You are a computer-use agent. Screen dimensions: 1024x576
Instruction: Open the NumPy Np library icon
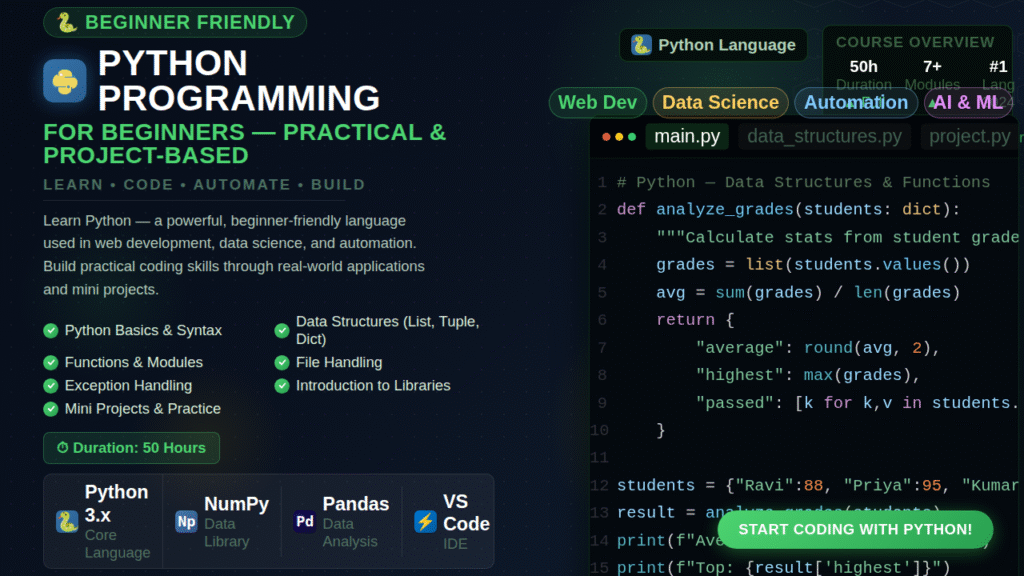pyautogui.click(x=184, y=521)
